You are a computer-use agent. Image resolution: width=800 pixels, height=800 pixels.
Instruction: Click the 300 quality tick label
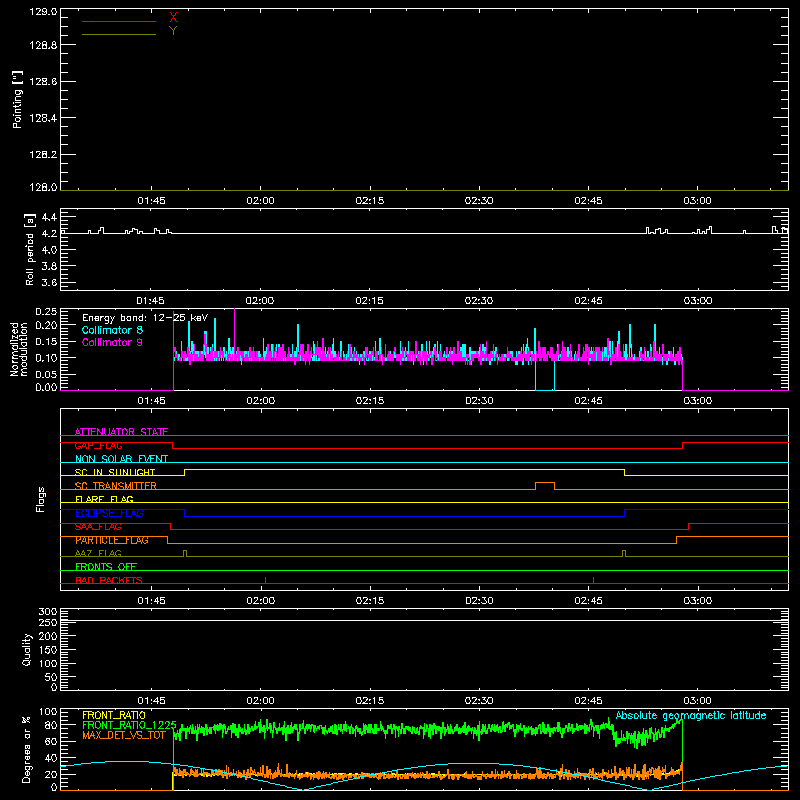tap(48, 612)
